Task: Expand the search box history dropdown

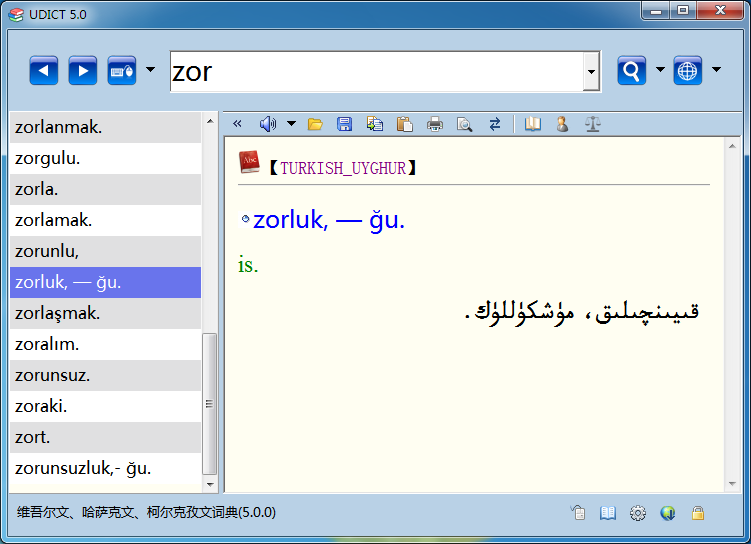Action: click(591, 72)
